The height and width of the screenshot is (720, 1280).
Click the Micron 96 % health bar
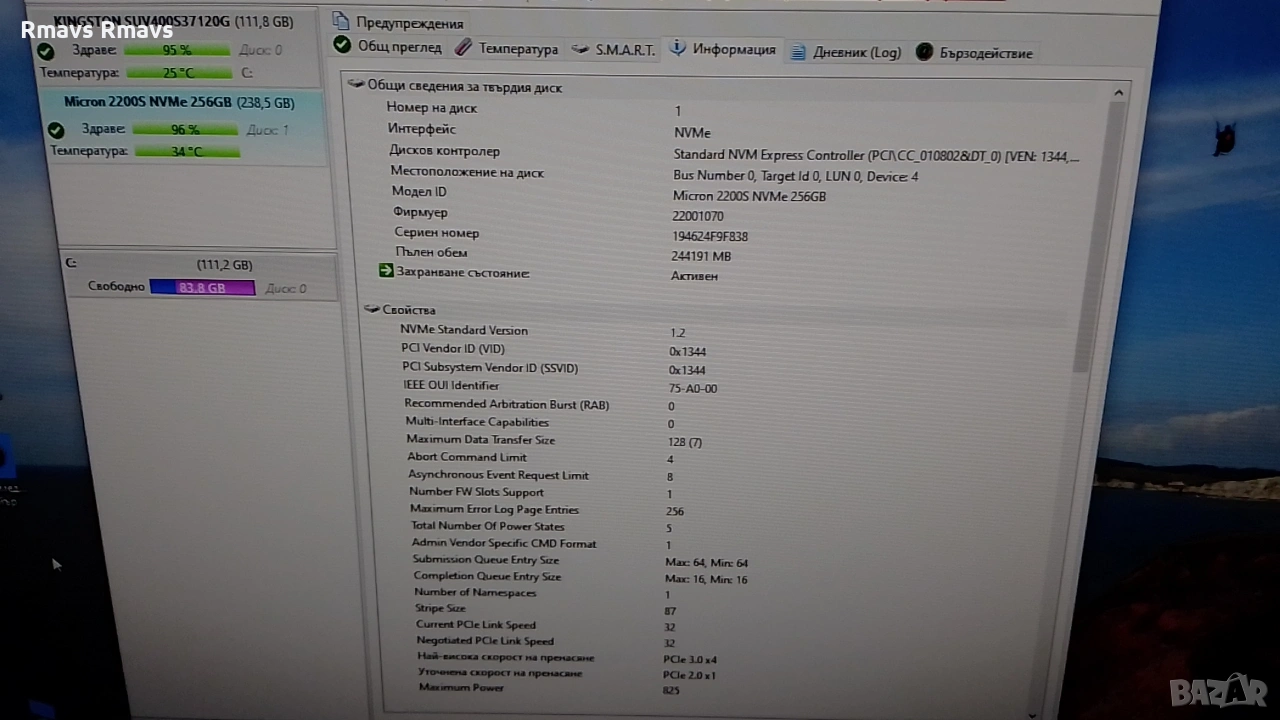point(185,129)
